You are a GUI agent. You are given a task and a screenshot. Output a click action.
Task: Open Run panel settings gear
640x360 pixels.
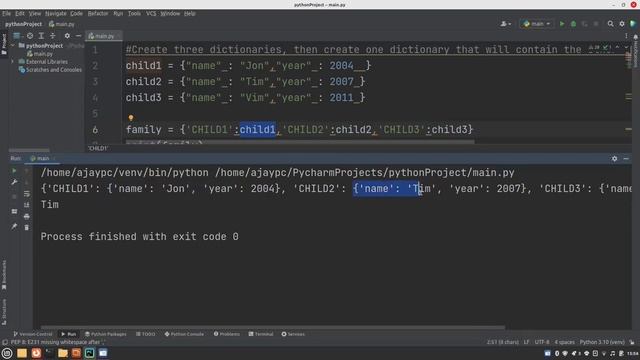pyautogui.click(x=614, y=158)
